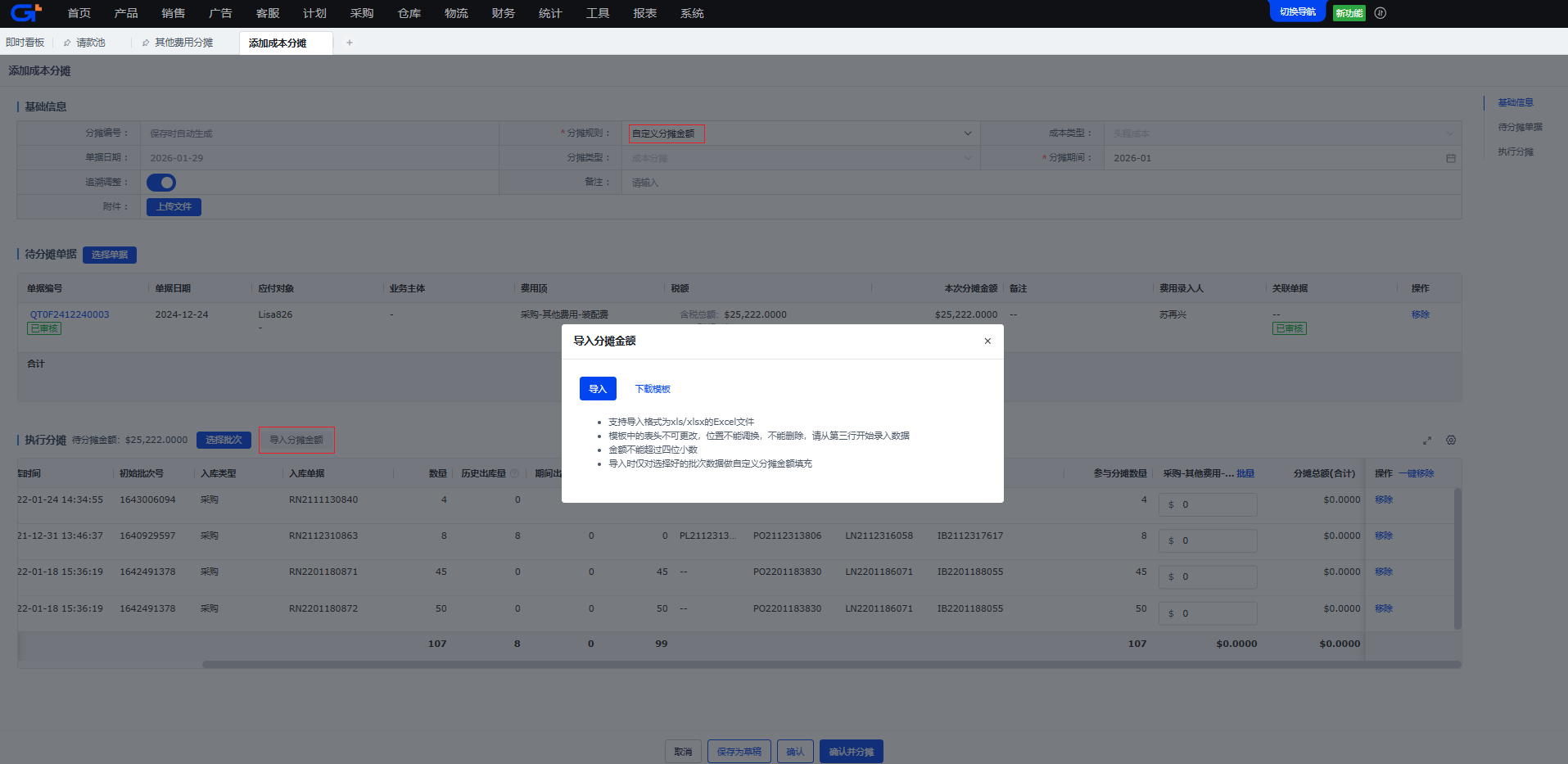Click the 选择单据 button
Viewport: 1568px width, 764px height.
[x=110, y=255]
